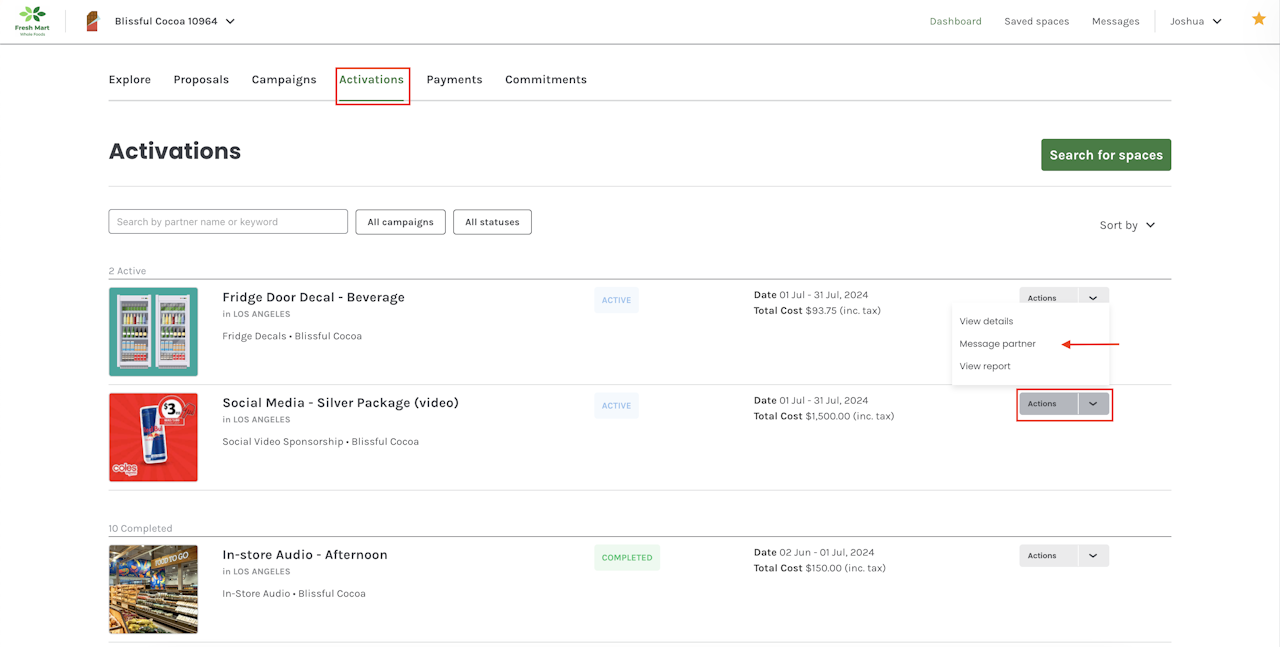Click the Search for spaces button

[x=1105, y=155]
